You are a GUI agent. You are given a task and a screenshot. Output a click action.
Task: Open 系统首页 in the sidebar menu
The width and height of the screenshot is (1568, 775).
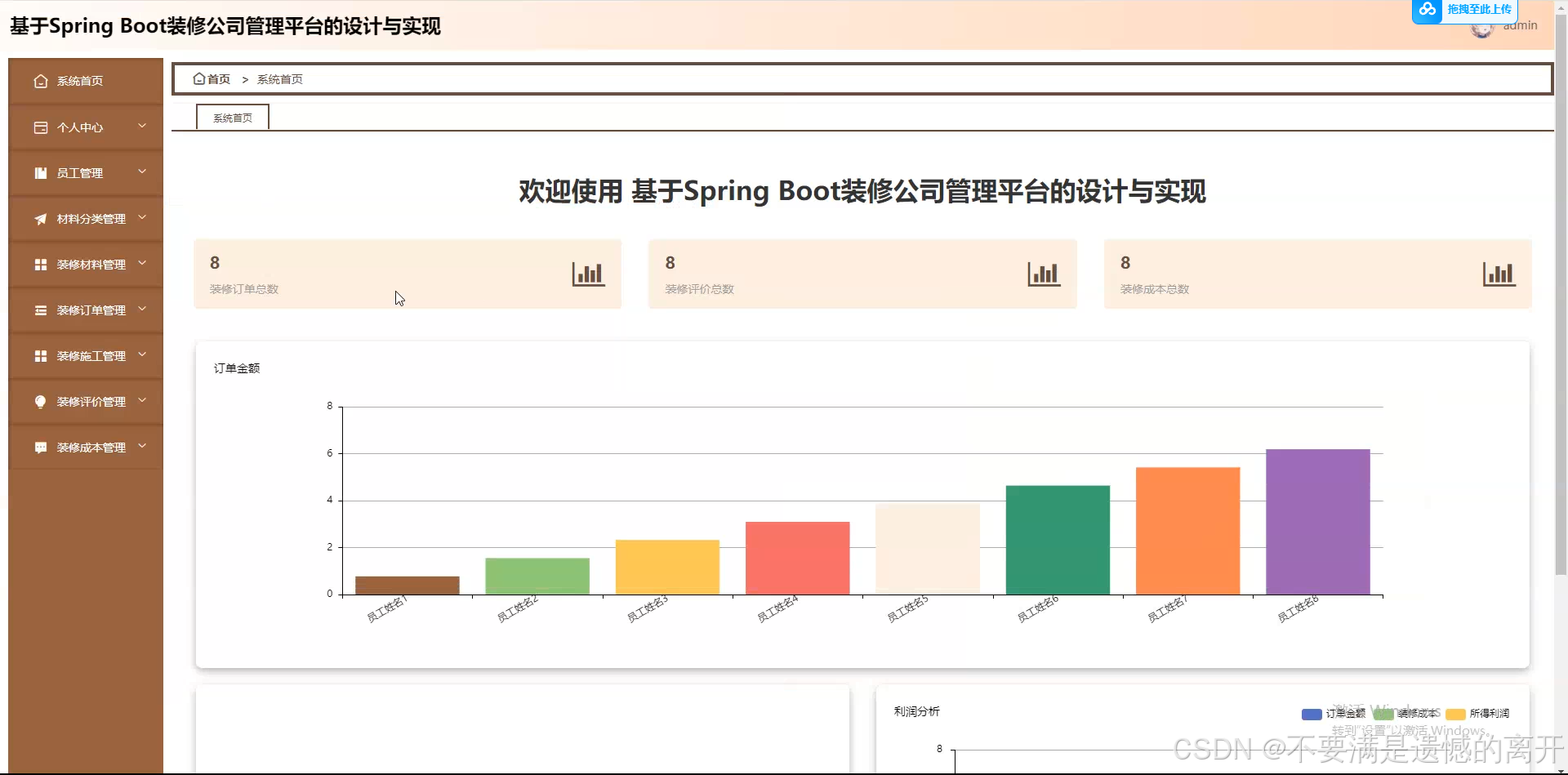86,82
